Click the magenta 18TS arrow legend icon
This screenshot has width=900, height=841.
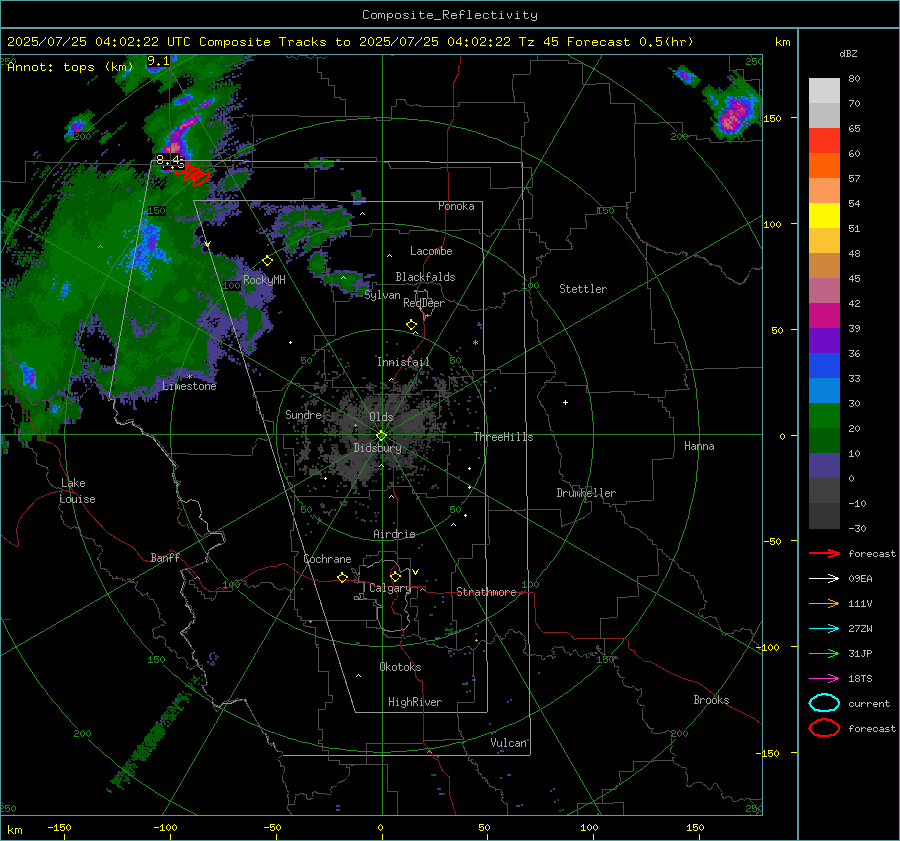824,679
